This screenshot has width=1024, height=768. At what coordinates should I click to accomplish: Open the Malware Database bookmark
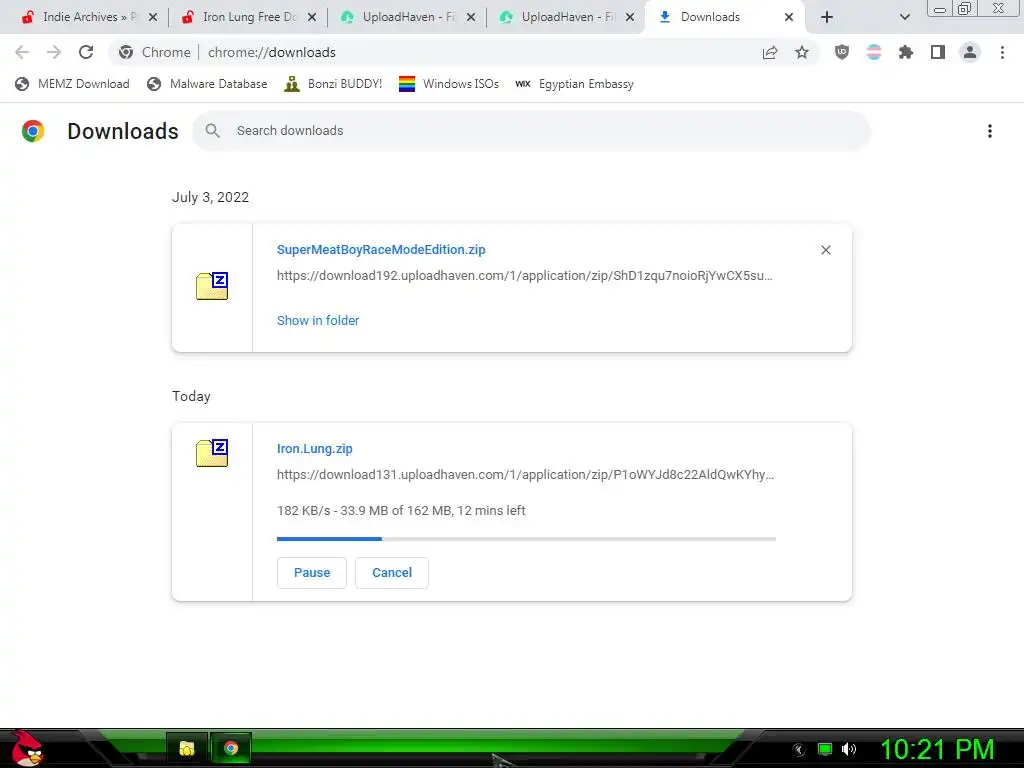click(207, 84)
